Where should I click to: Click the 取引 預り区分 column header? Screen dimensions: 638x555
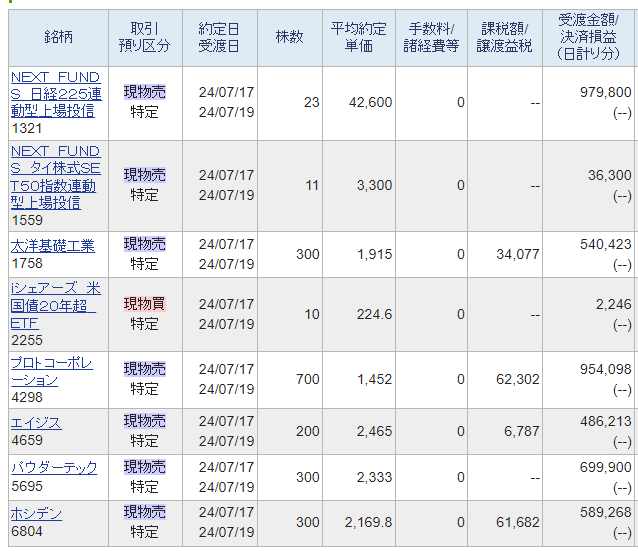[145, 37]
